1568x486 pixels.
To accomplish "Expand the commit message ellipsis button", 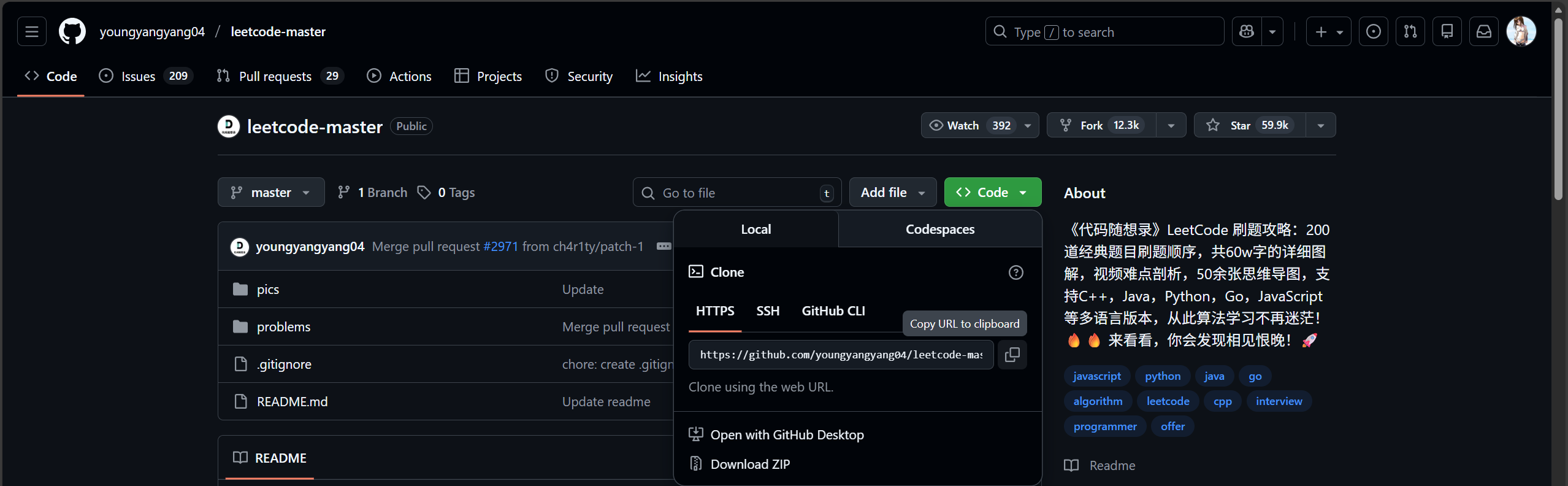I will pyautogui.click(x=664, y=247).
